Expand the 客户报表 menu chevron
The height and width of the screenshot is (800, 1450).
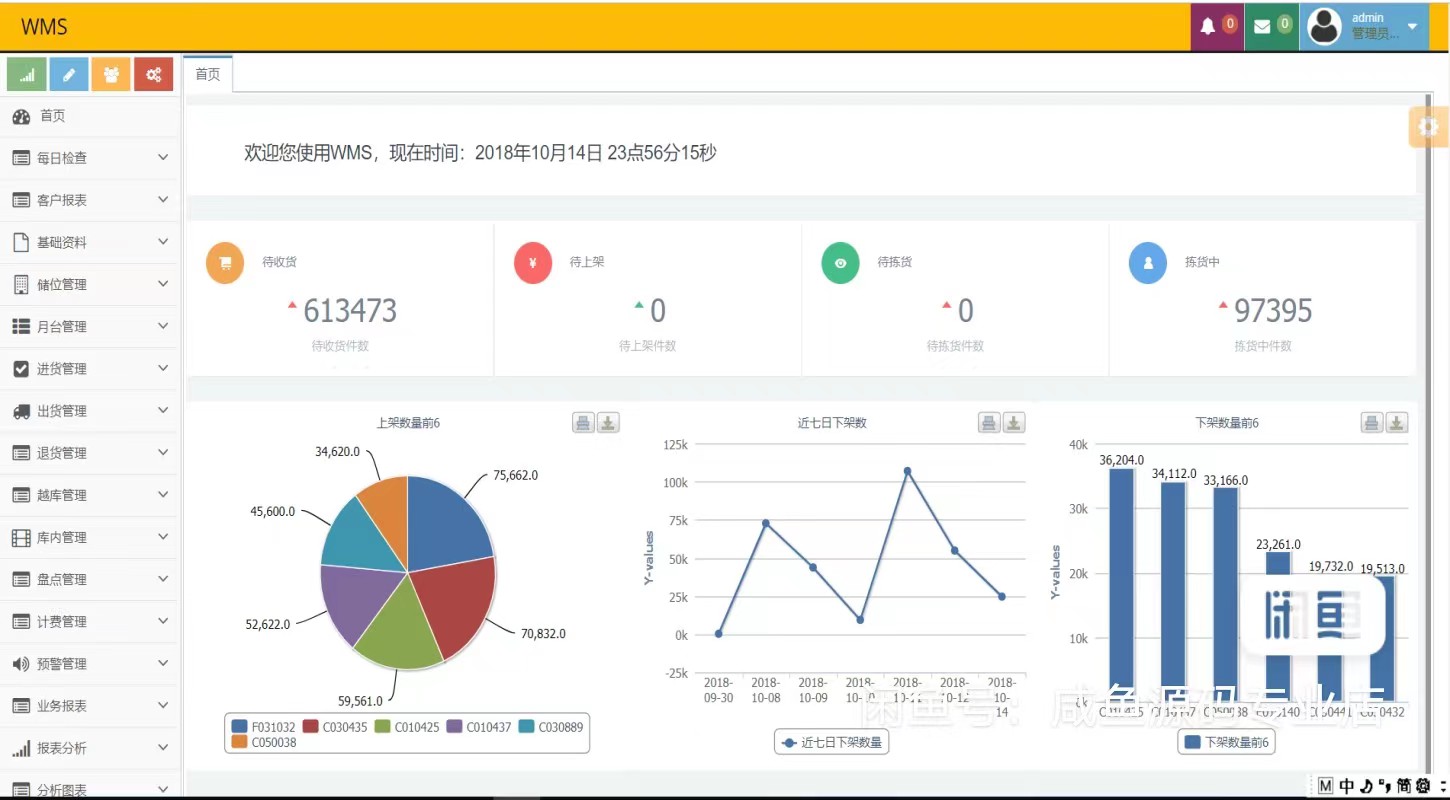pyautogui.click(x=163, y=200)
